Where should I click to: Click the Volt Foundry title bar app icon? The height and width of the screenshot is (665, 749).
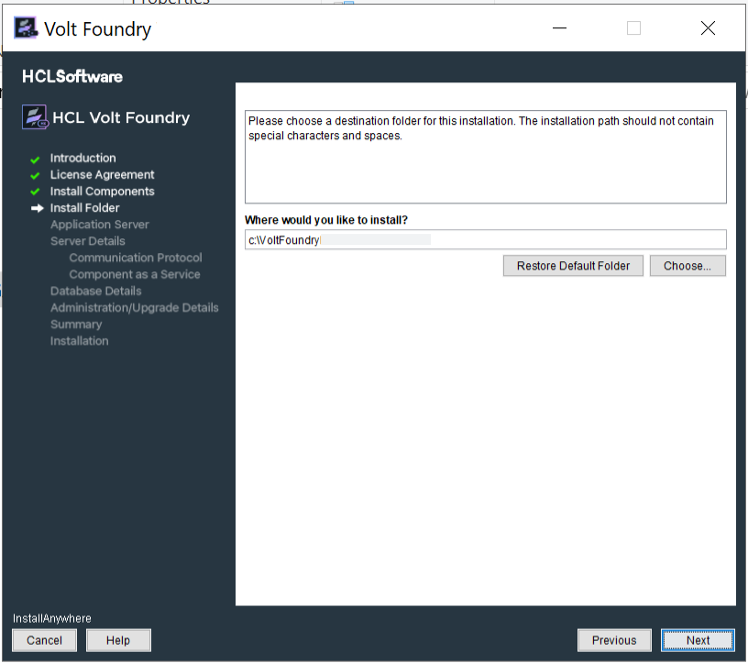coord(26,28)
